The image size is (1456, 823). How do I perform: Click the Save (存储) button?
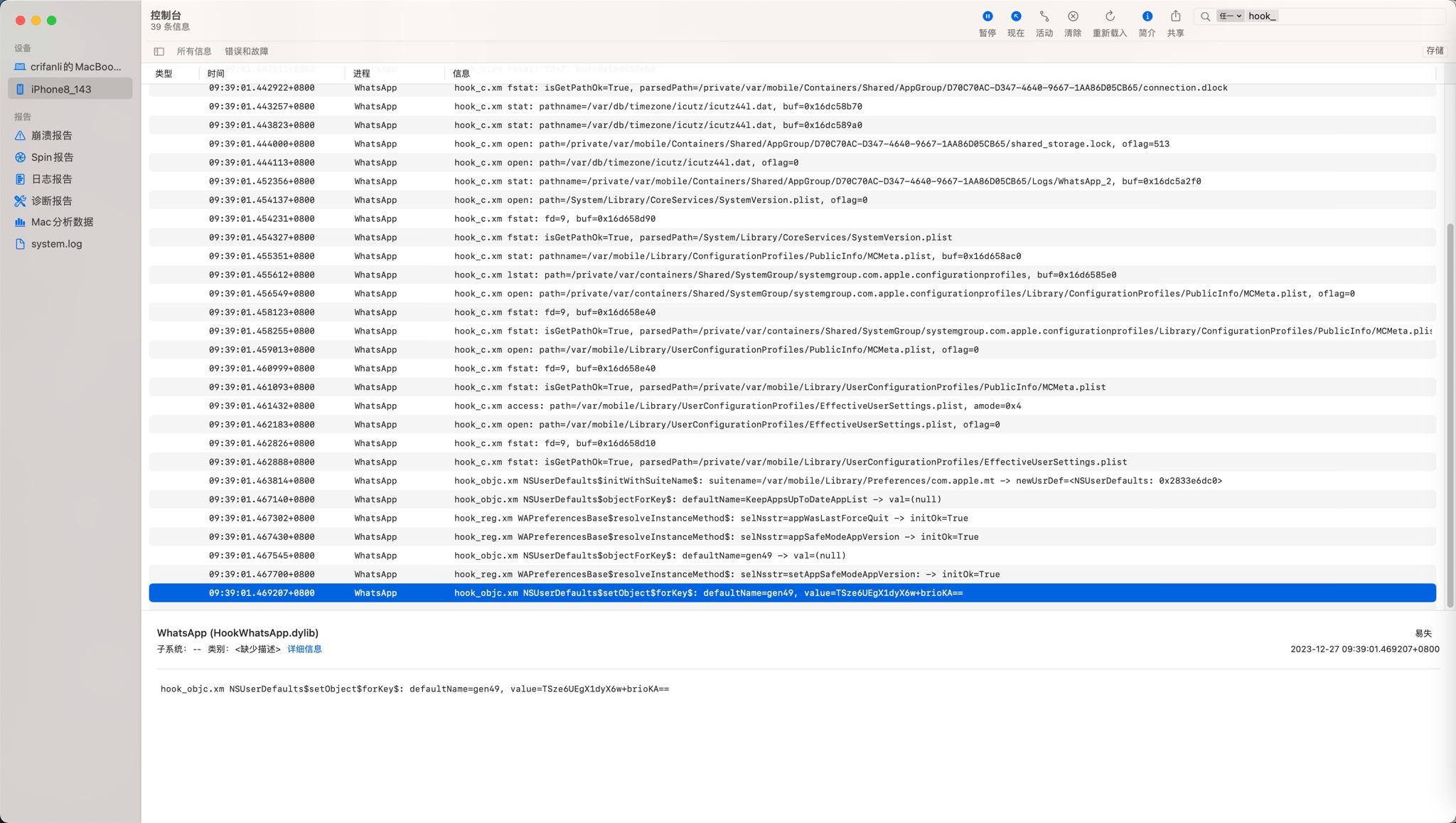click(x=1435, y=51)
